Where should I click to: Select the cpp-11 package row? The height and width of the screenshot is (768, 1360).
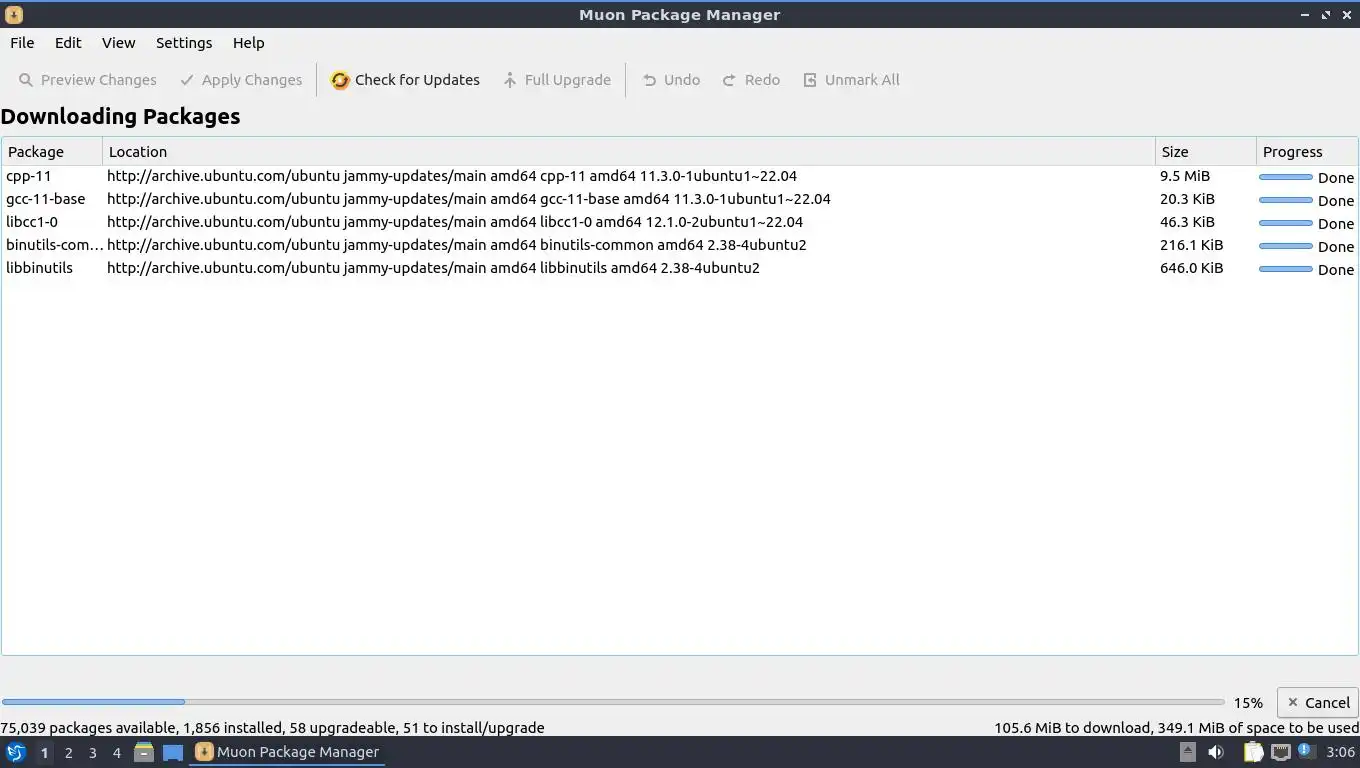680,176
